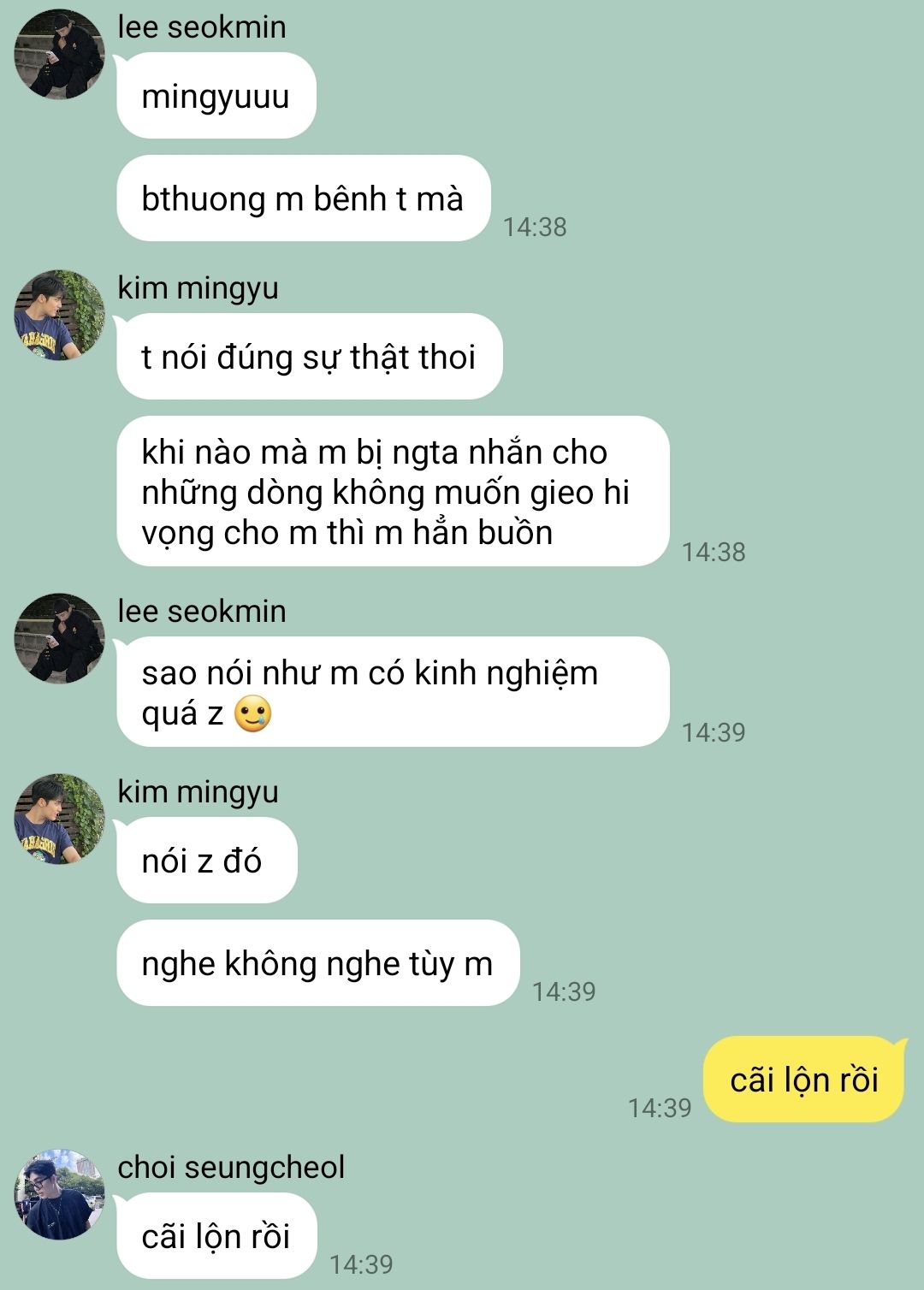Tap the "bthuong m bênh t mà" message
The width and height of the screenshot is (924, 1290).
[x=304, y=198]
